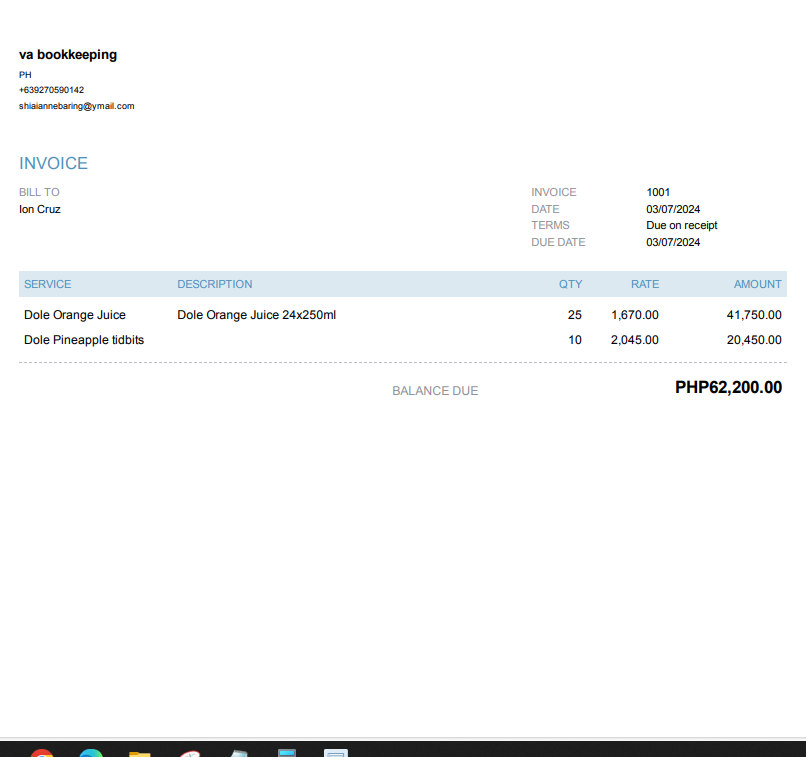Click the 'Dole Orange Juice' service cell
Image resolution: width=806 pixels, height=757 pixels.
75,315
